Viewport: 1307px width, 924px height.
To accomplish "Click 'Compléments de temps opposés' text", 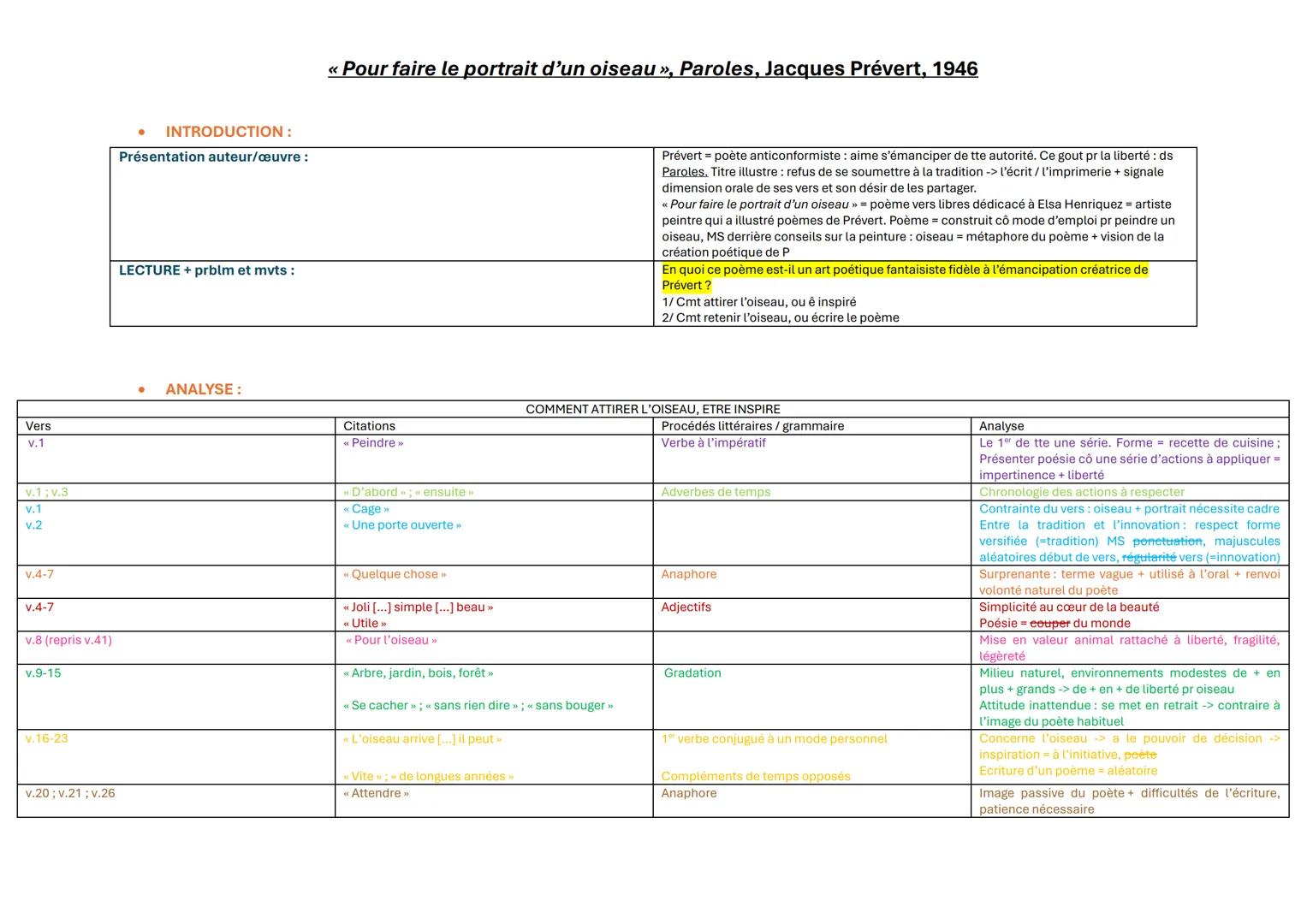I will pos(756,776).
